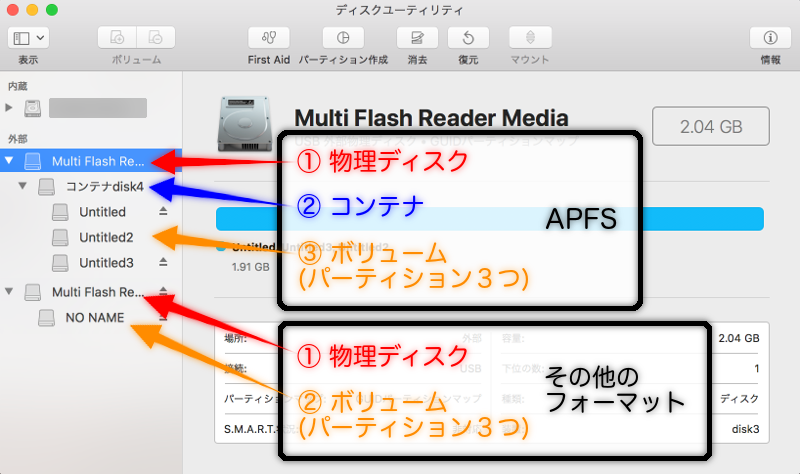This screenshot has width=800, height=474.
Task: Click the ディスク type value
Action: [x=739, y=398]
